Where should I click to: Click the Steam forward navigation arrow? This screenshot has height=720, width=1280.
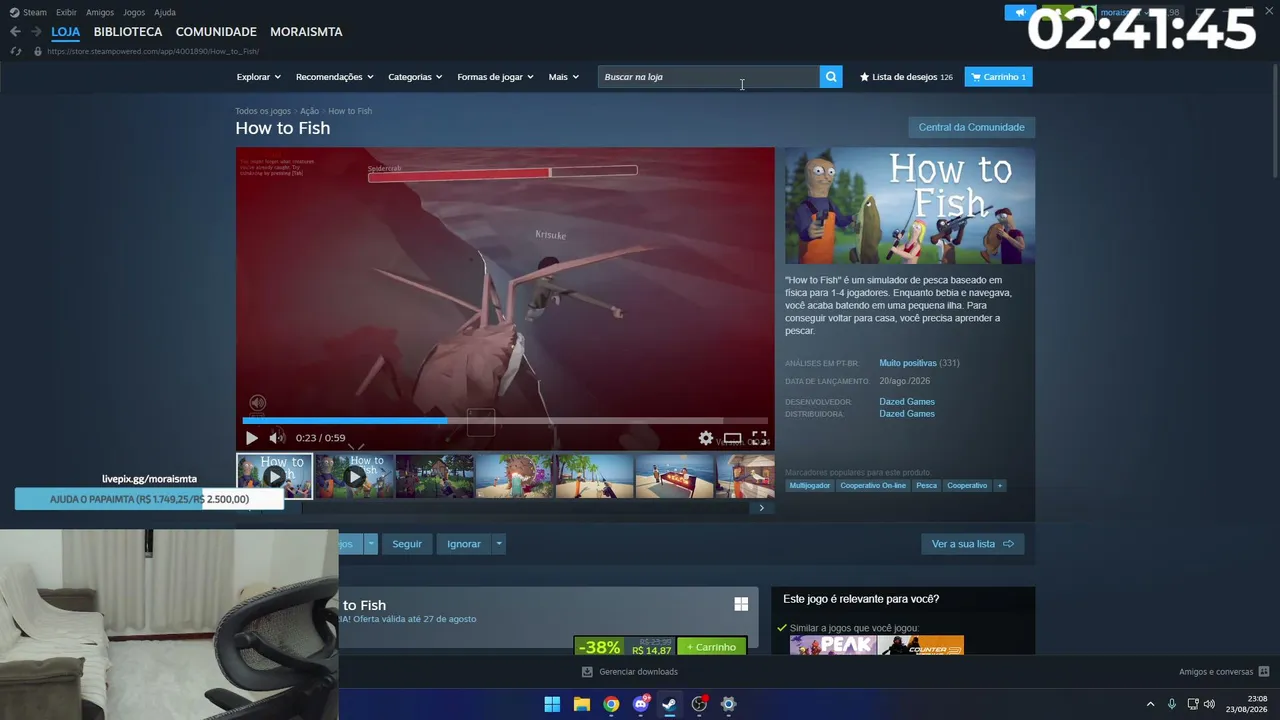point(36,32)
